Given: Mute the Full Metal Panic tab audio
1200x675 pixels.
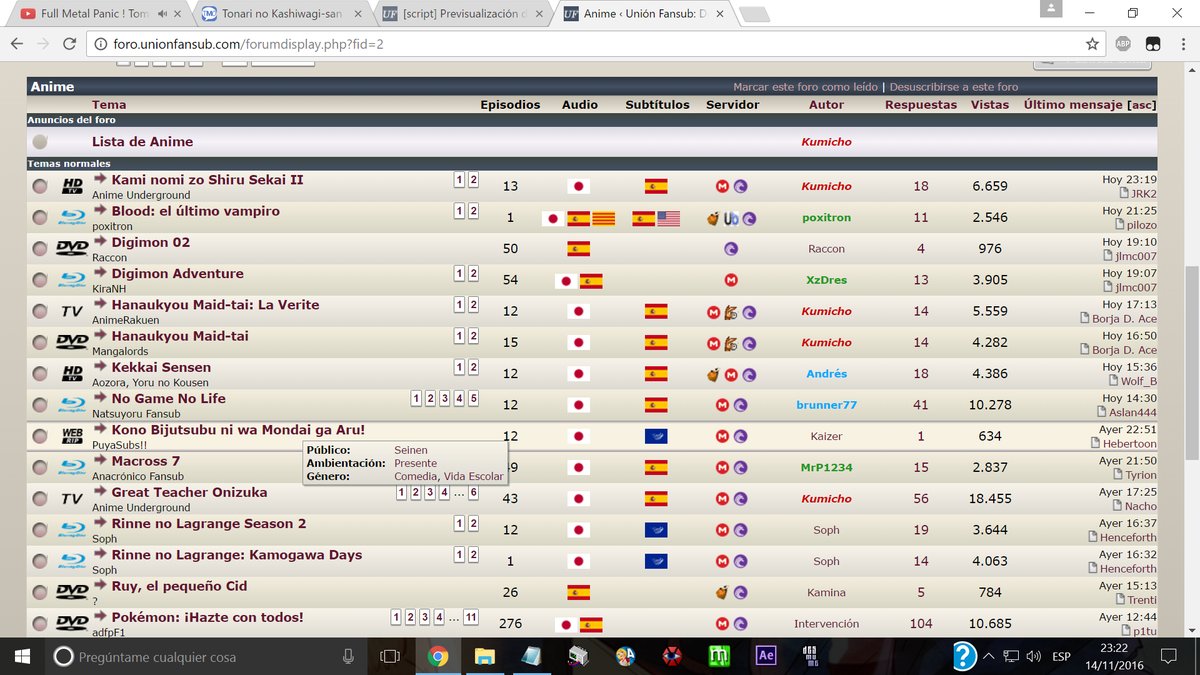Looking at the screenshot, I should click(x=162, y=14).
